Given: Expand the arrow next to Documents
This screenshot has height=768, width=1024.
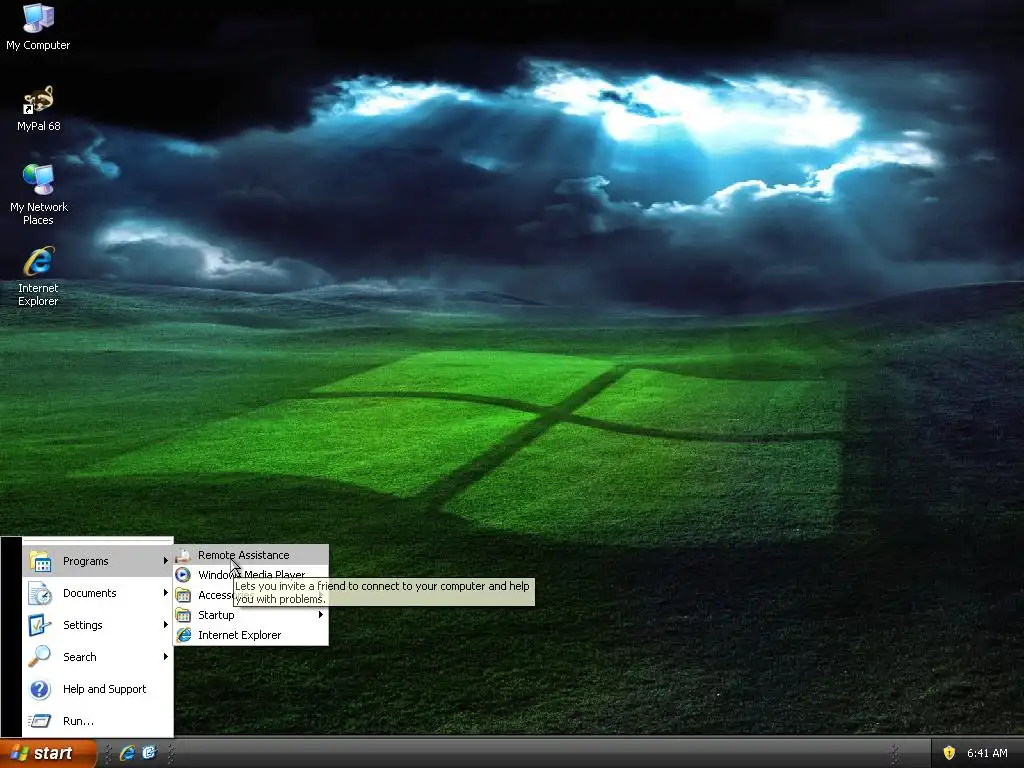Looking at the screenshot, I should point(166,593).
